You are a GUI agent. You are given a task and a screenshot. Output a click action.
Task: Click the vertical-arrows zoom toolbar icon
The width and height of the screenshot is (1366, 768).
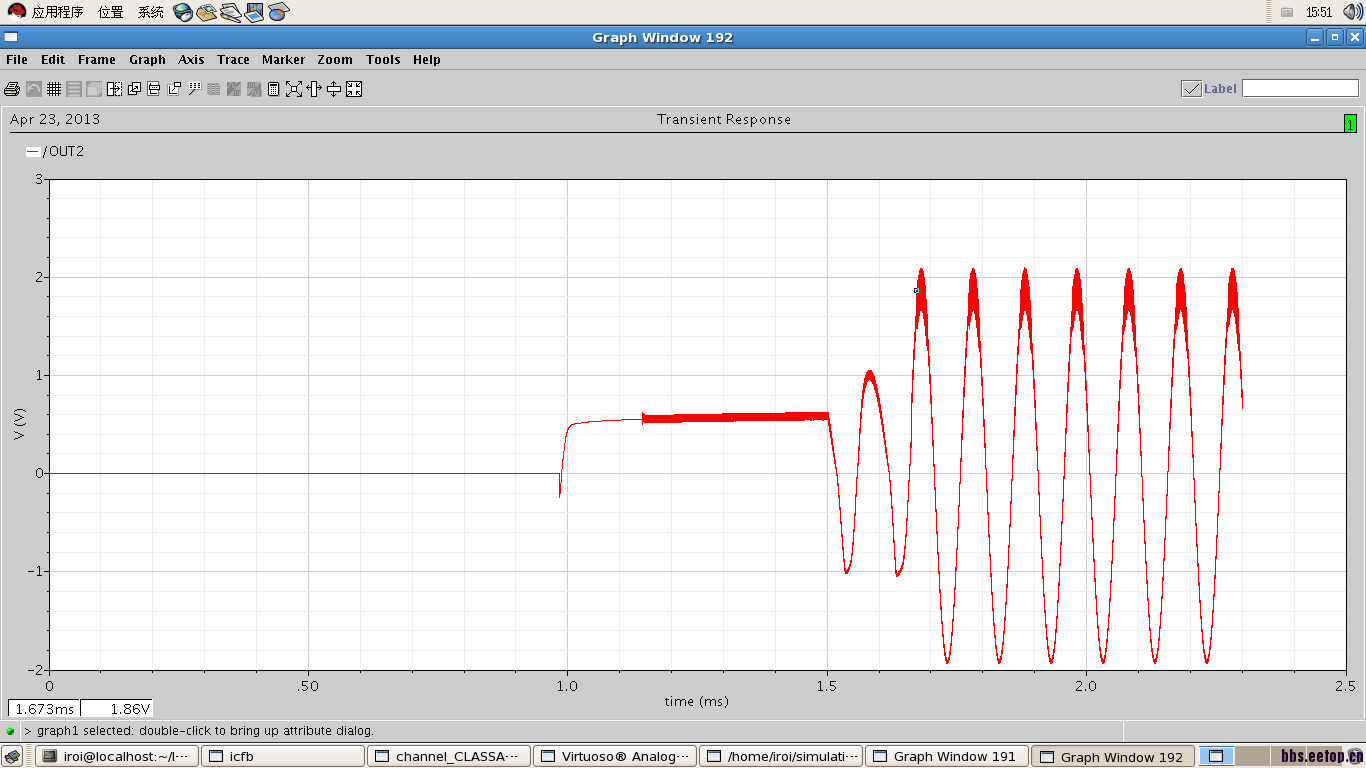click(334, 89)
